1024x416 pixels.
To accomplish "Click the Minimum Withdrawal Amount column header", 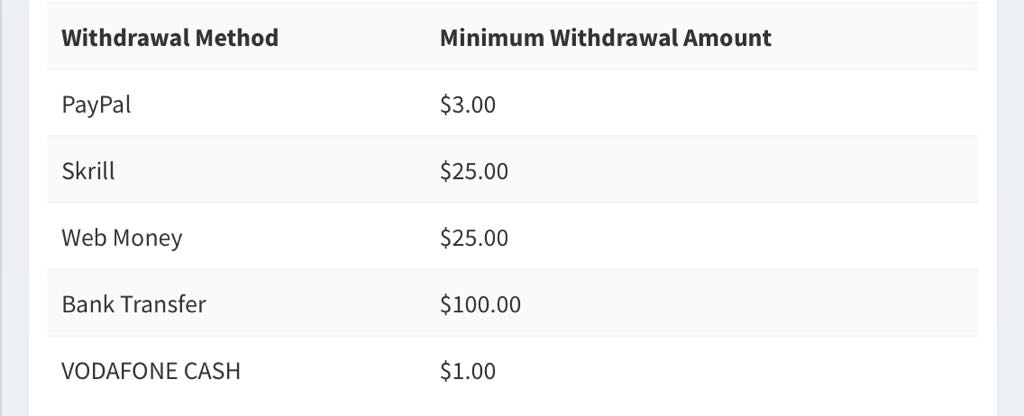I will (x=605, y=38).
